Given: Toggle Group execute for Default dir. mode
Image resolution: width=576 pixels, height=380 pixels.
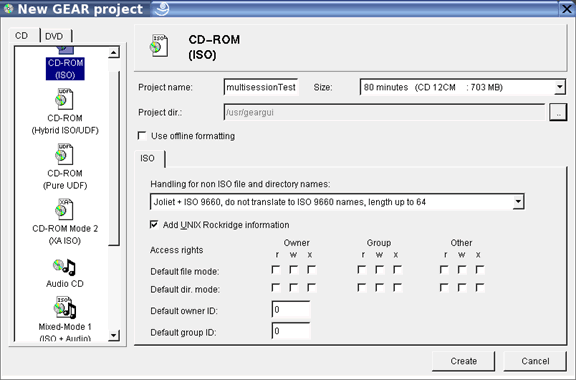Looking at the screenshot, I should pos(397,287).
